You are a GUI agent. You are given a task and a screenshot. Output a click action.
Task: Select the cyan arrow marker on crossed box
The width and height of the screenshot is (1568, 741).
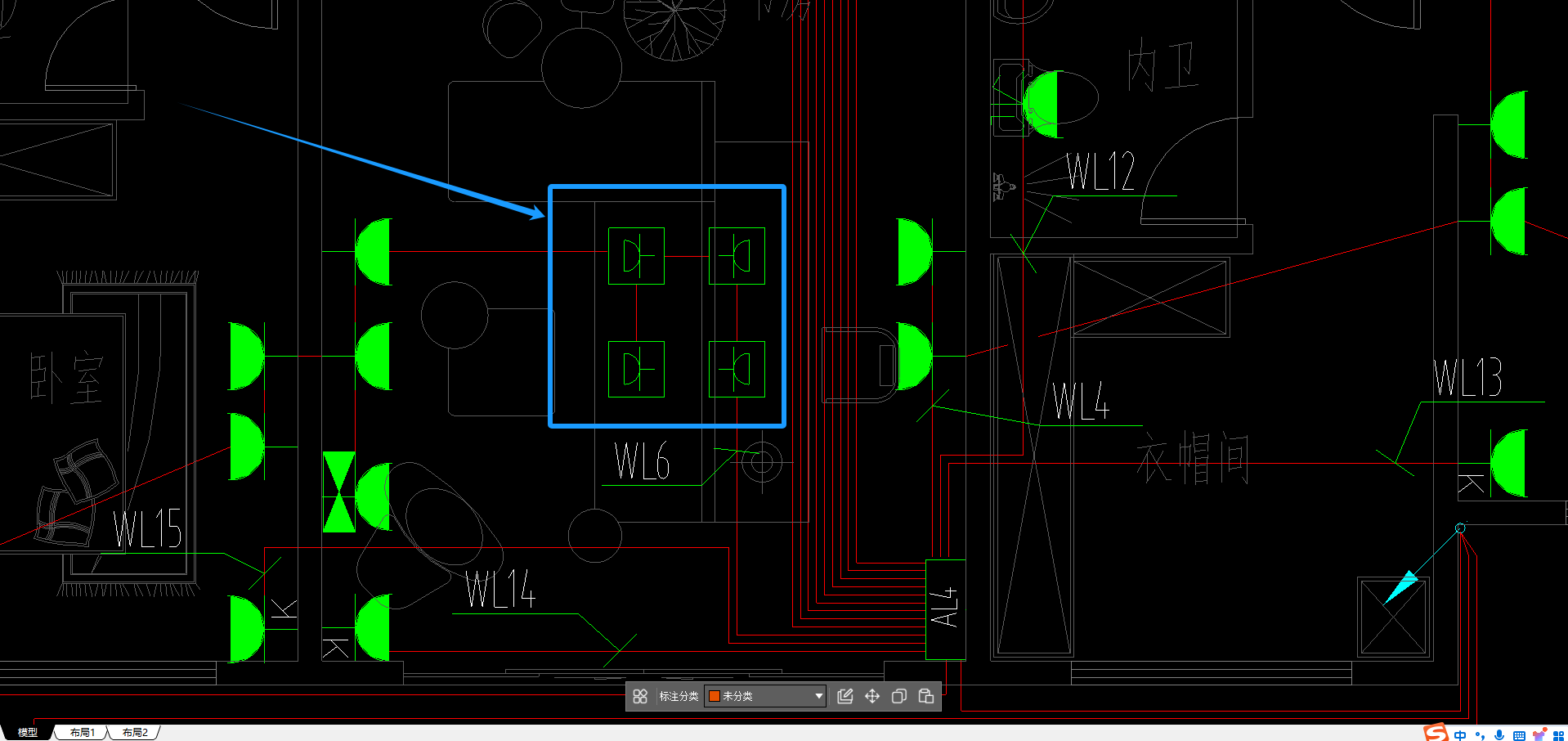point(1401,586)
